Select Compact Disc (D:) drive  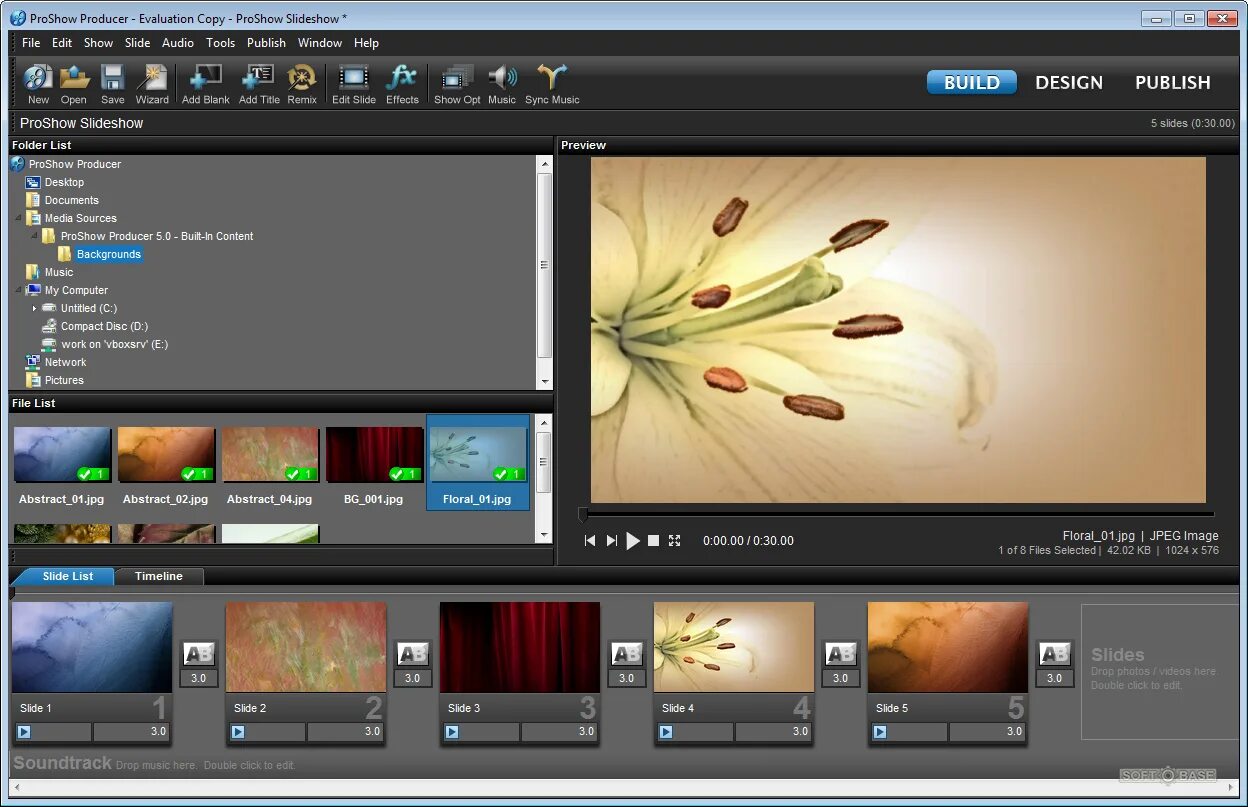click(x=104, y=326)
